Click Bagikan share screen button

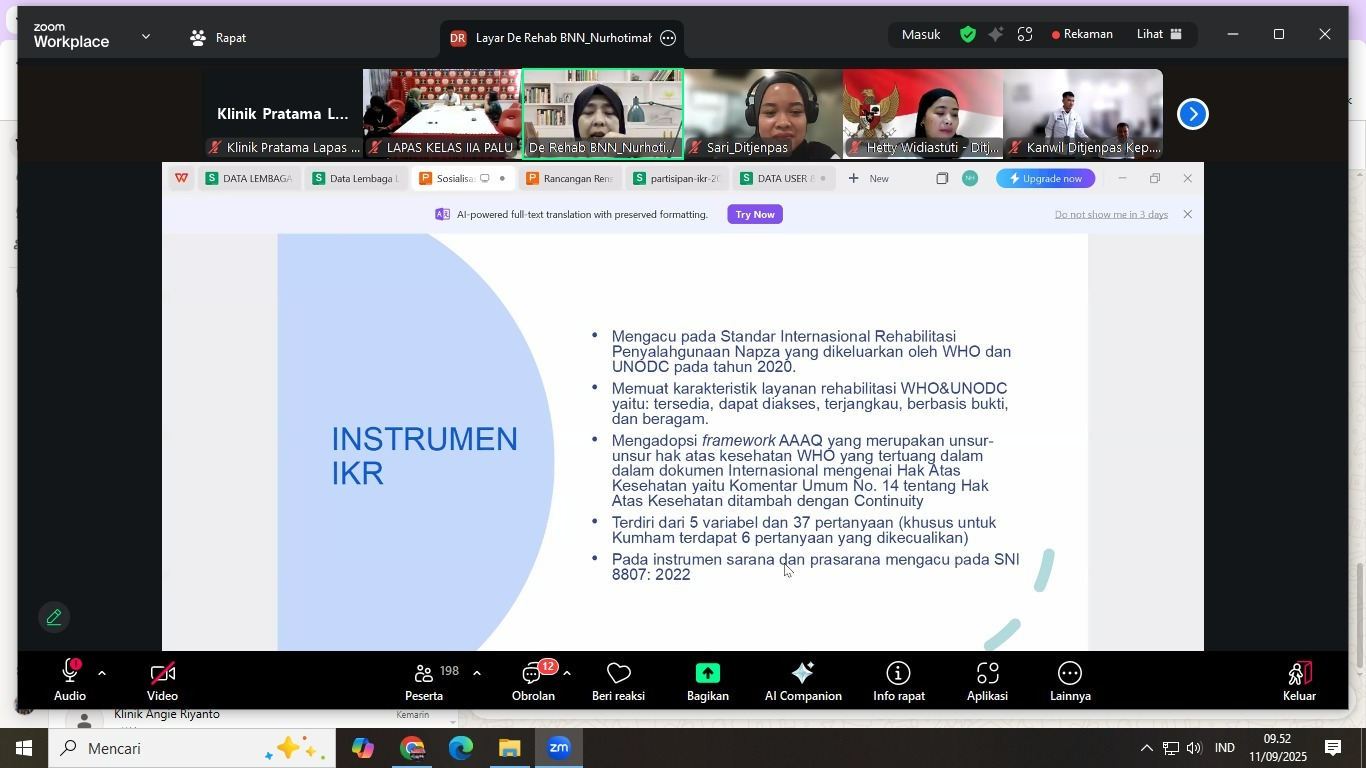(x=708, y=681)
